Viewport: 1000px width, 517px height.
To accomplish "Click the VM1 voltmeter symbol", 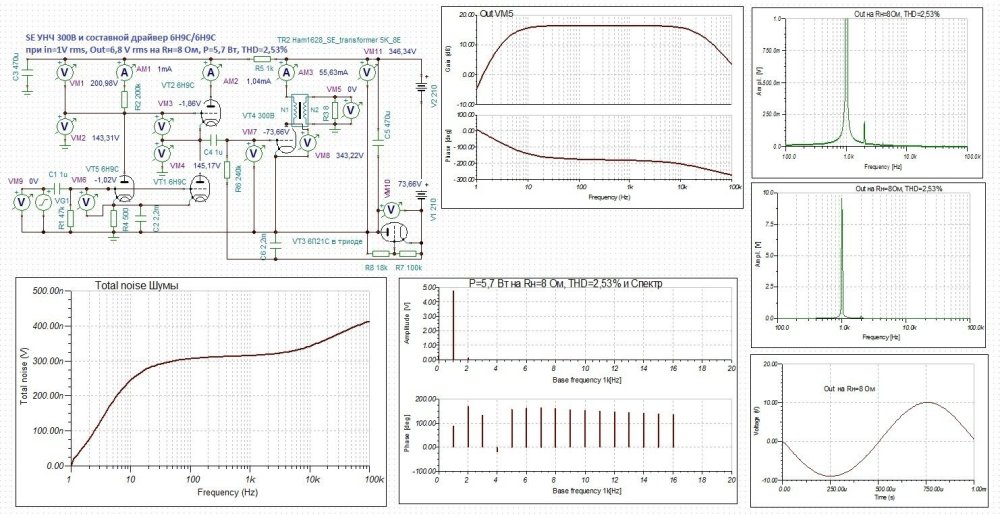I will tap(63, 73).
